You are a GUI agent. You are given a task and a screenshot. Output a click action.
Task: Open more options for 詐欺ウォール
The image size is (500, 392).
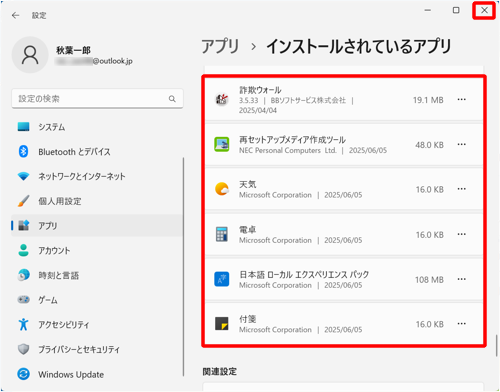[x=462, y=99]
